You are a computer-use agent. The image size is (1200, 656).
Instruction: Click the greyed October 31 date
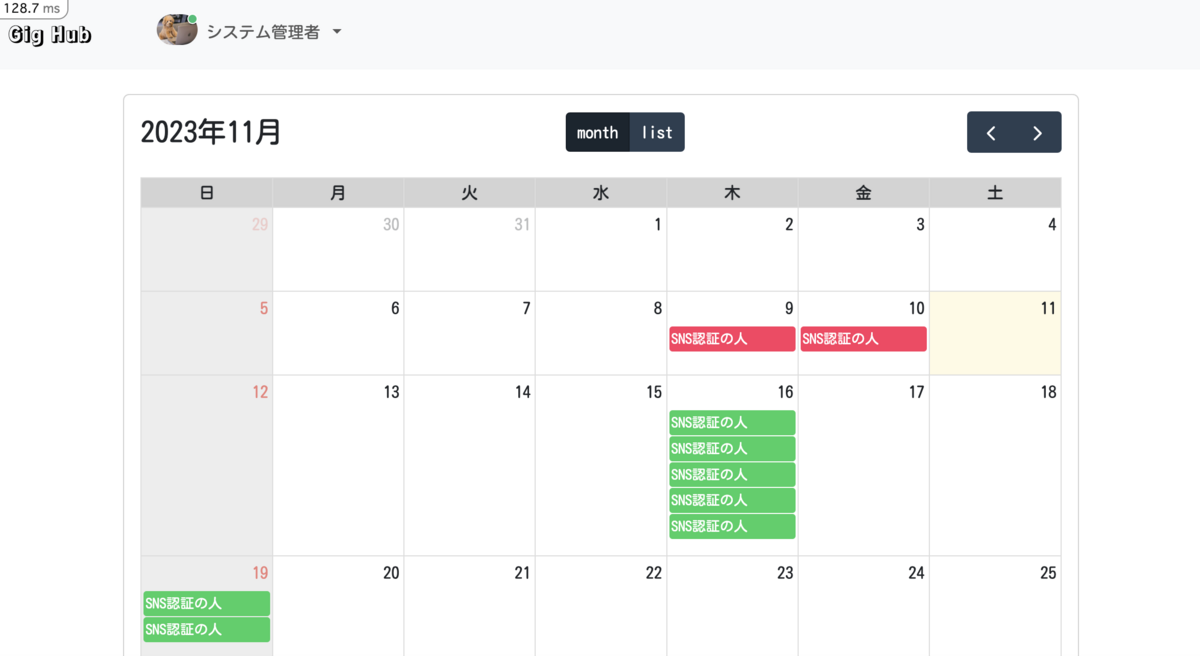tap(522, 225)
